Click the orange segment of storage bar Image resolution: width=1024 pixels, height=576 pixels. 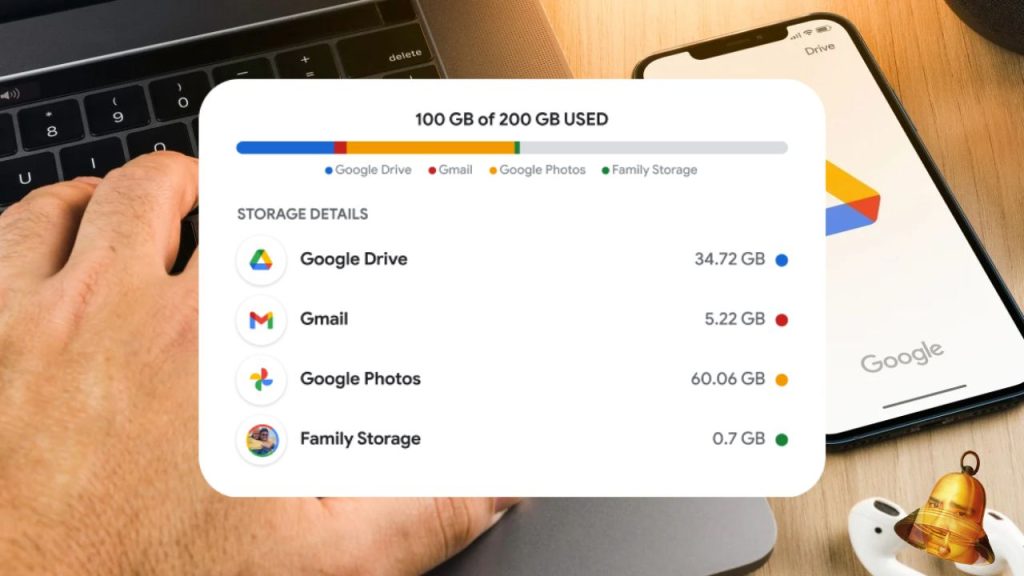tap(430, 148)
